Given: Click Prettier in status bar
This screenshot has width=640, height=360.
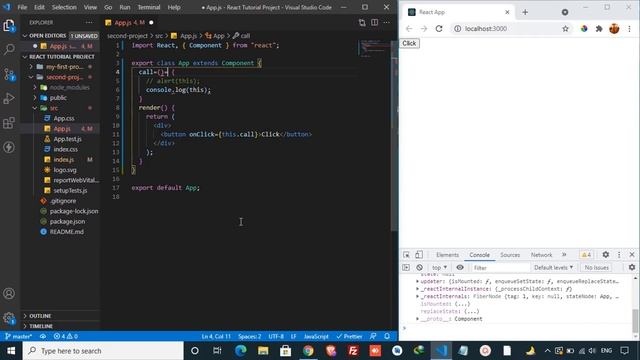Looking at the screenshot, I should click(x=349, y=336).
